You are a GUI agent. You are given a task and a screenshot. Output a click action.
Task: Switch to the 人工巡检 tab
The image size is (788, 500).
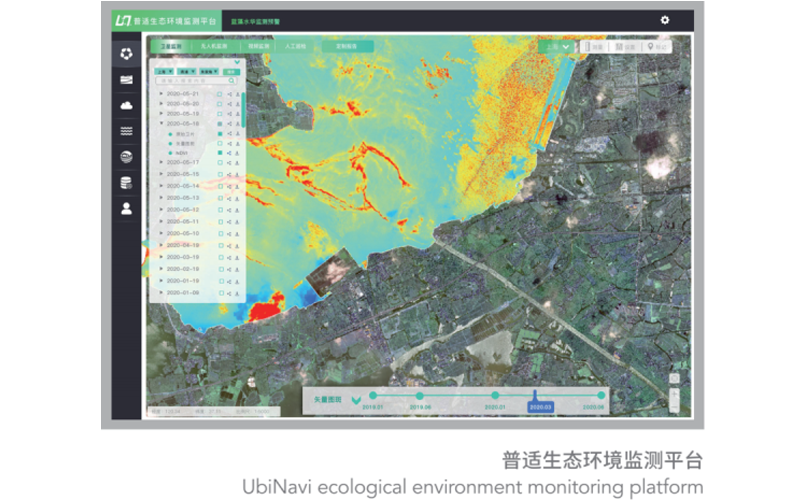[296, 46]
